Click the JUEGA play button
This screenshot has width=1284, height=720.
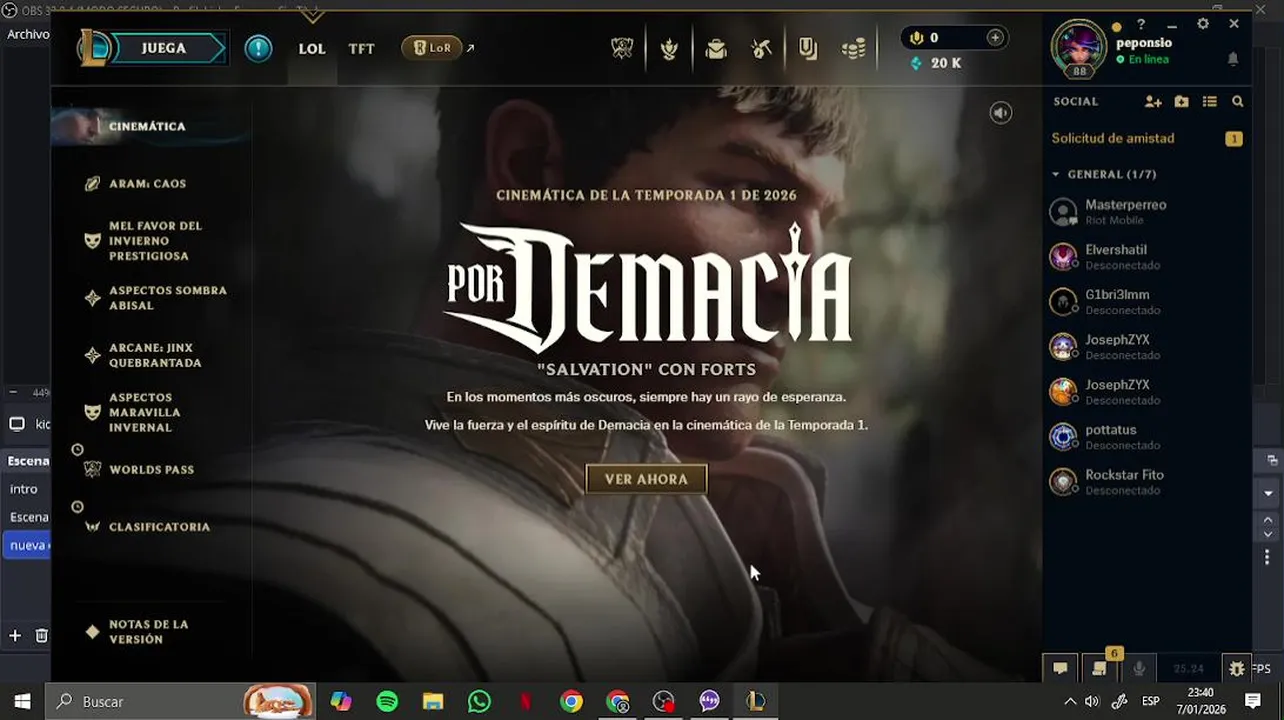[x=164, y=48]
